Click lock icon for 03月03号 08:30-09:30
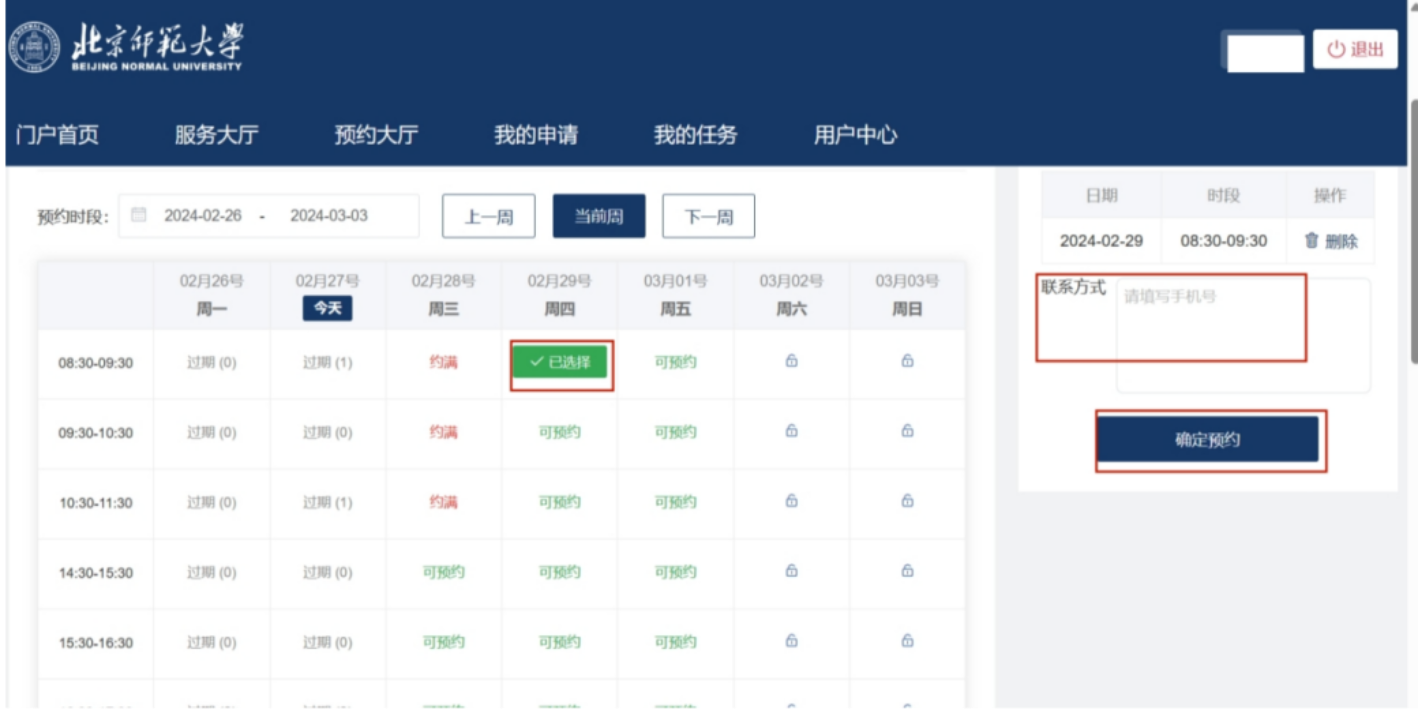This screenshot has height=709, width=1418. click(907, 361)
